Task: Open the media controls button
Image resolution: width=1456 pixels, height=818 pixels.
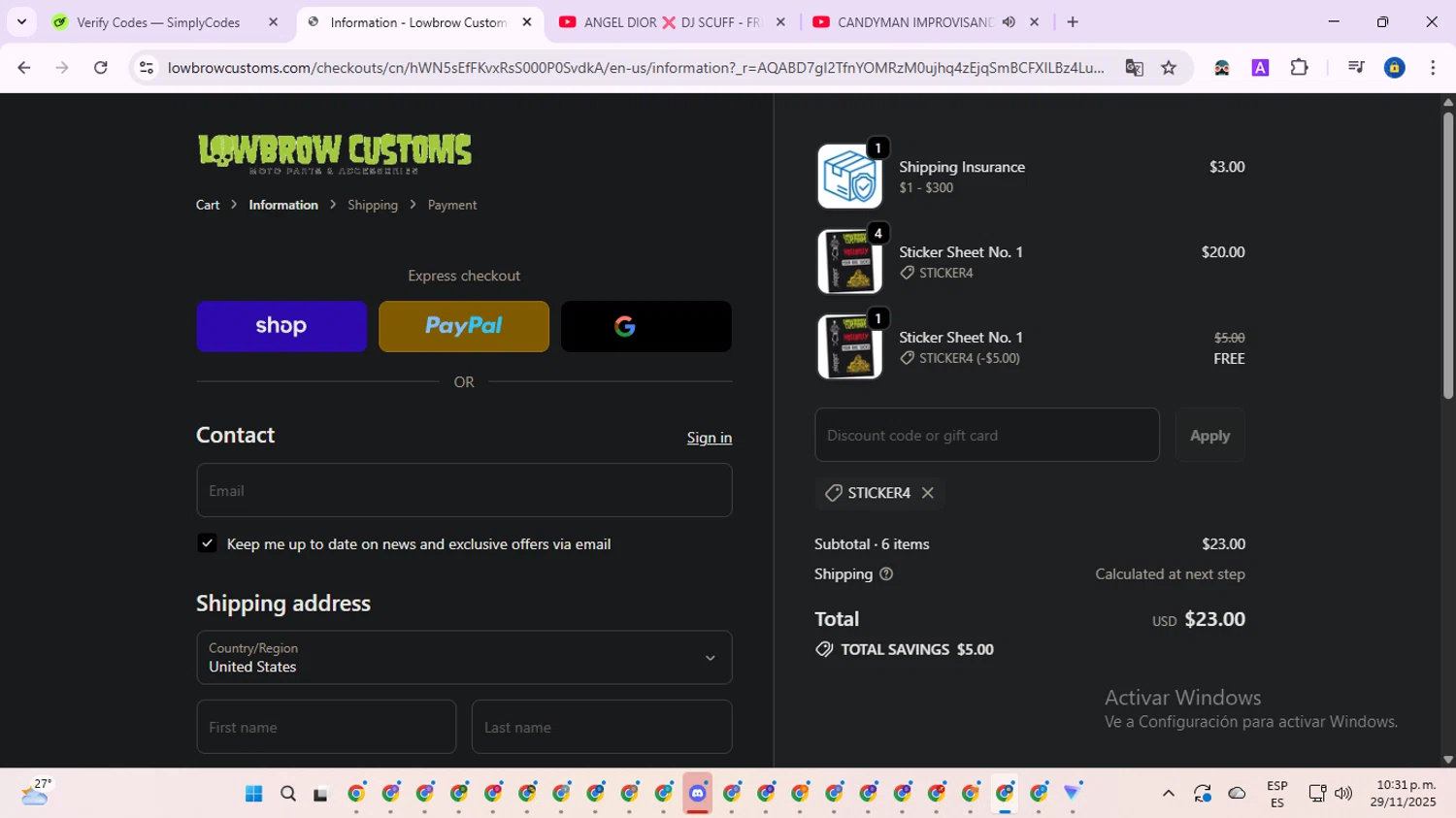Action: tap(1356, 68)
